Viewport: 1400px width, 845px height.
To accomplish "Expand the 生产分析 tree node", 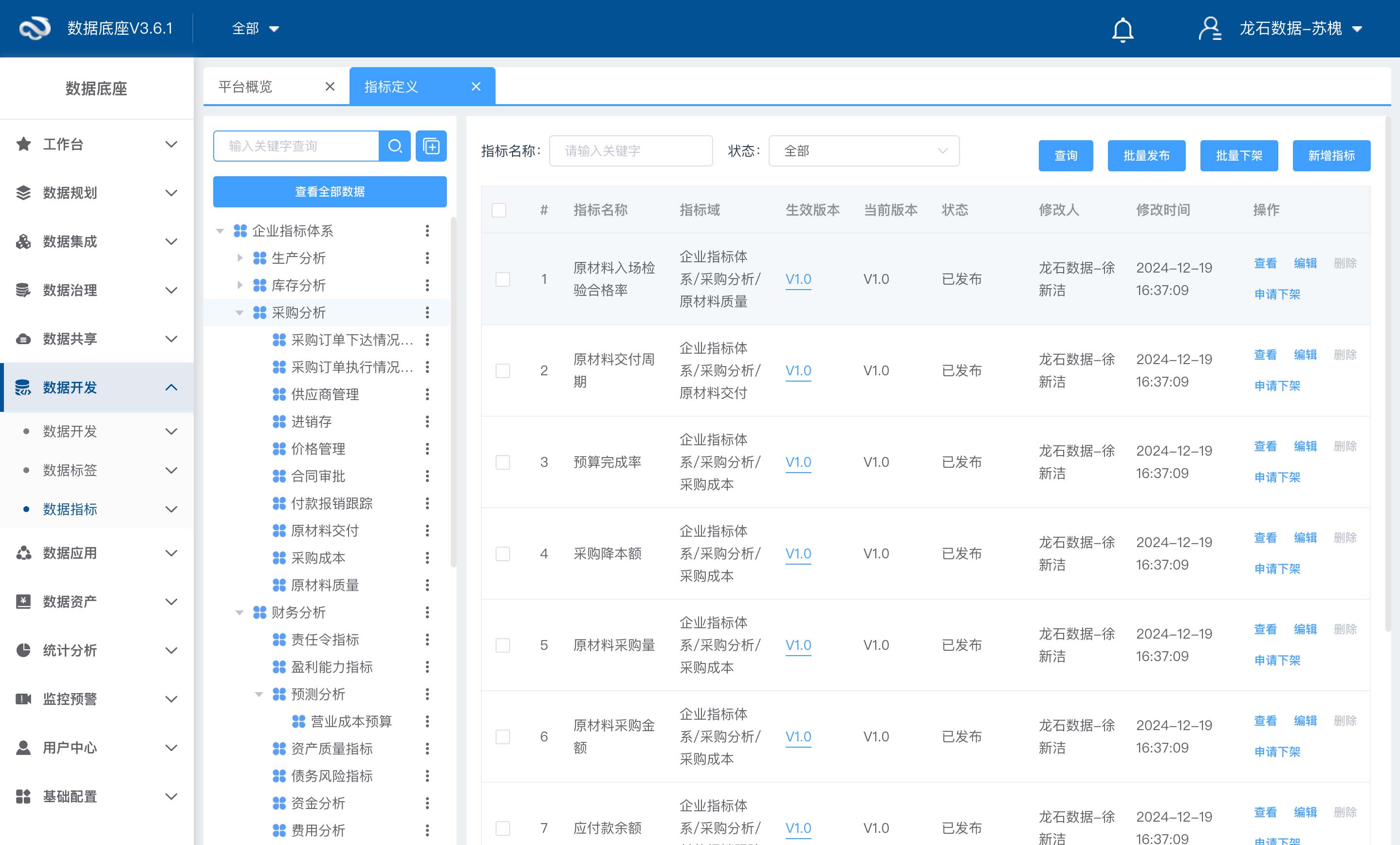I will point(240,258).
